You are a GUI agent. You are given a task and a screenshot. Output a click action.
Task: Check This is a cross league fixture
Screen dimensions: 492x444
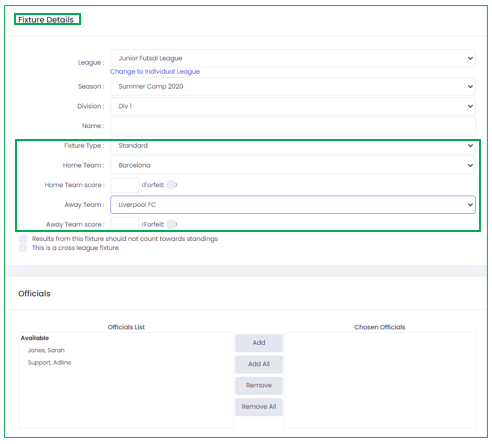[x=23, y=248]
